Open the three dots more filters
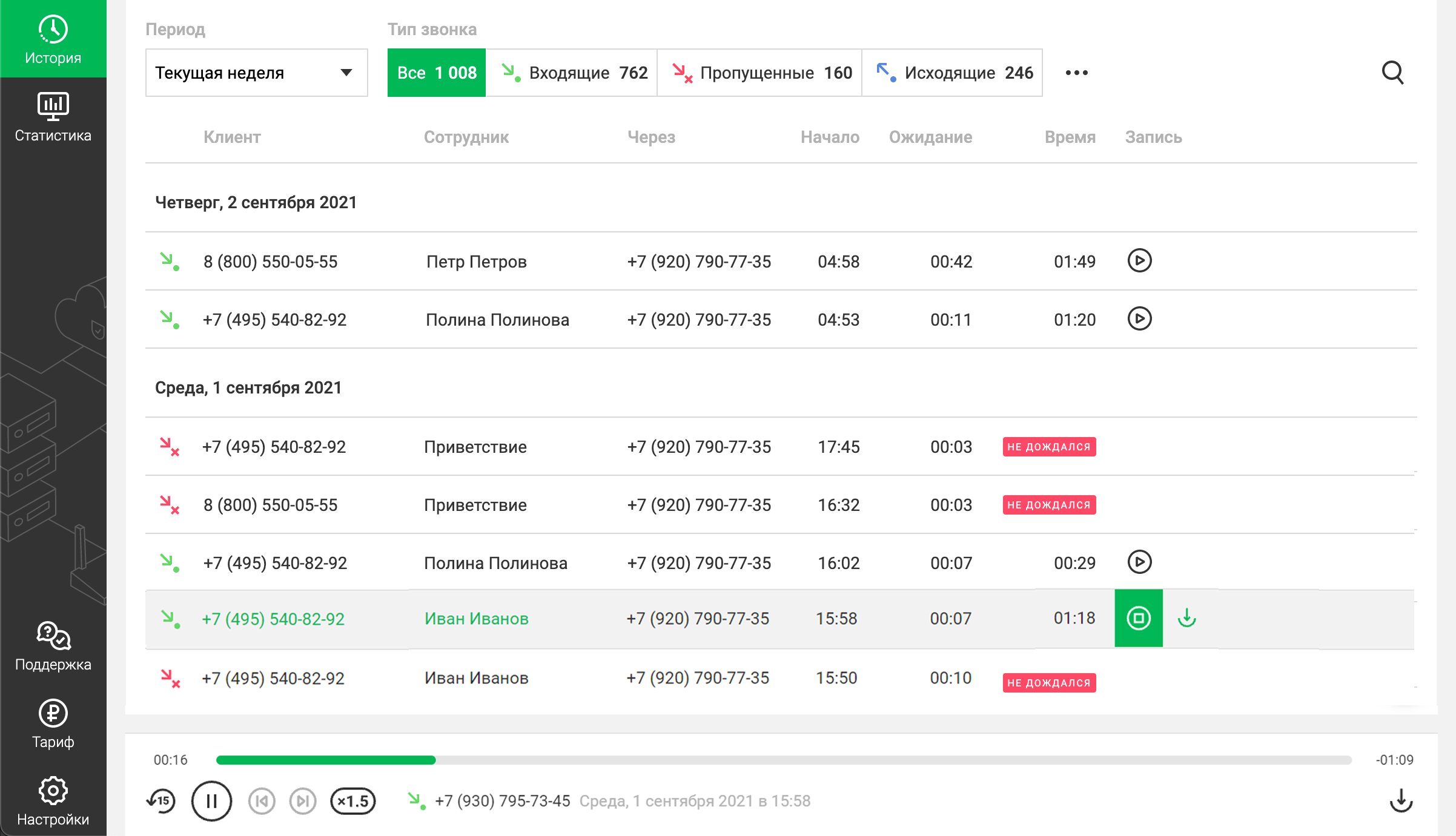This screenshot has height=836, width=1456. tap(1076, 73)
